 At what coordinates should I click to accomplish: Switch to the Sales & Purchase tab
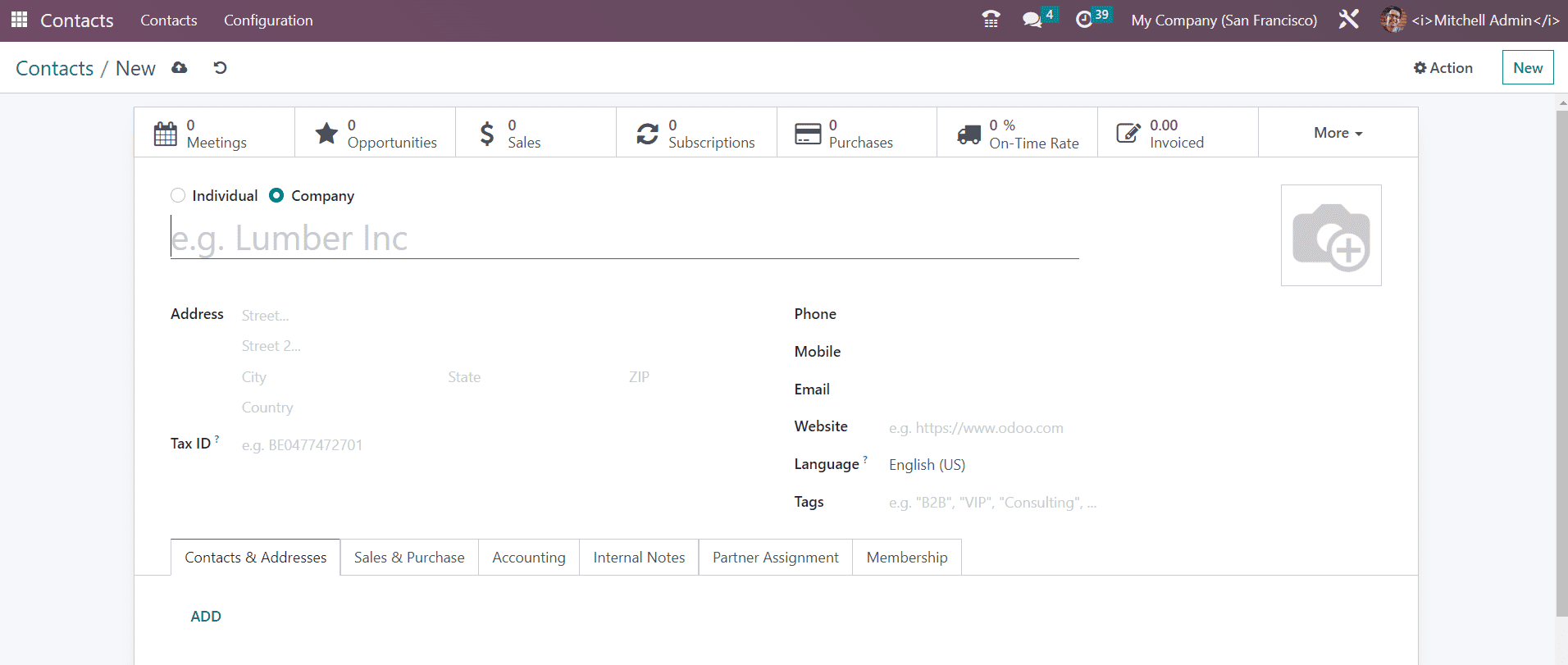(x=409, y=558)
